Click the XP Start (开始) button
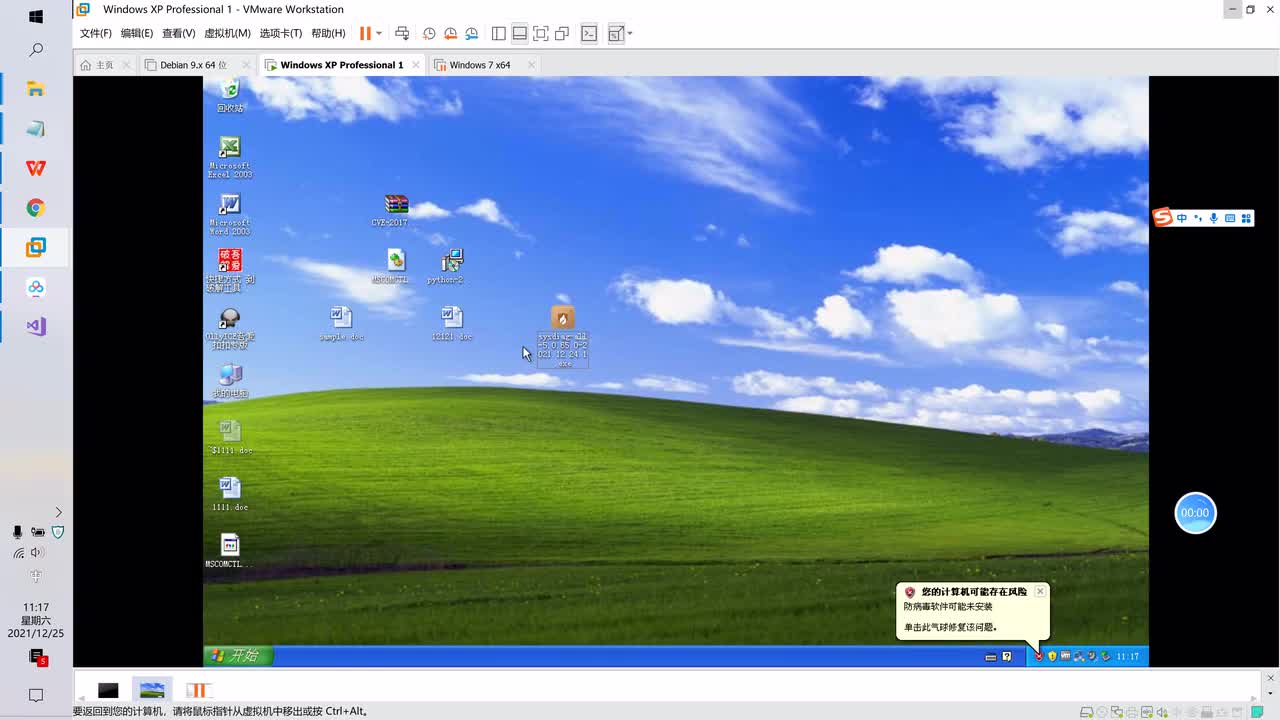The width and height of the screenshot is (1280, 720). pyautogui.click(x=238, y=656)
